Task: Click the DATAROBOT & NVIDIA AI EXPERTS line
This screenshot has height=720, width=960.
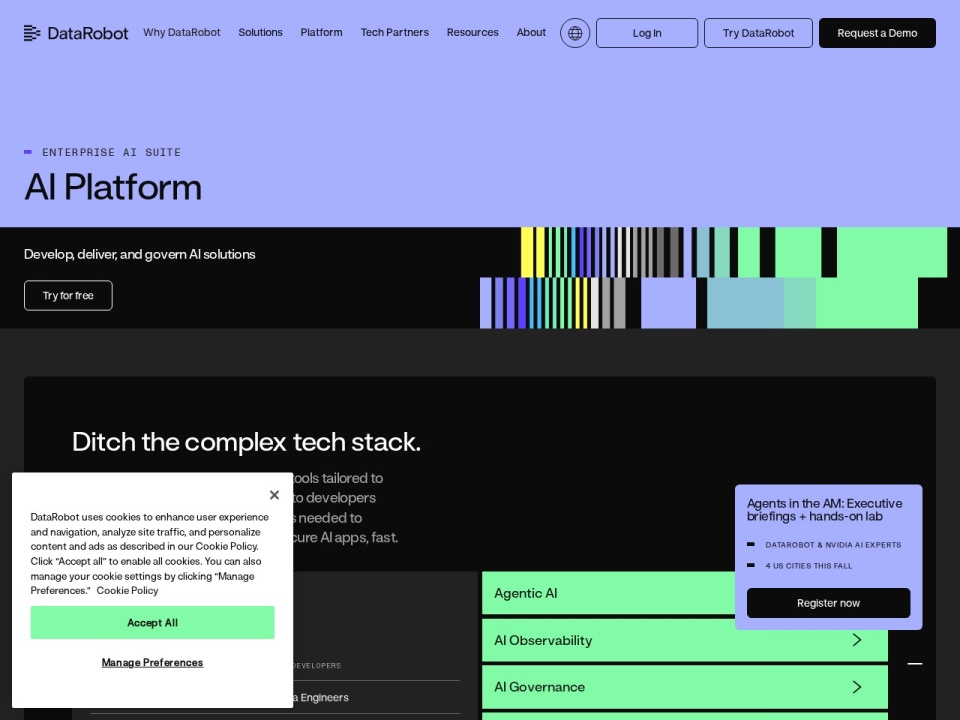Action: (x=833, y=545)
